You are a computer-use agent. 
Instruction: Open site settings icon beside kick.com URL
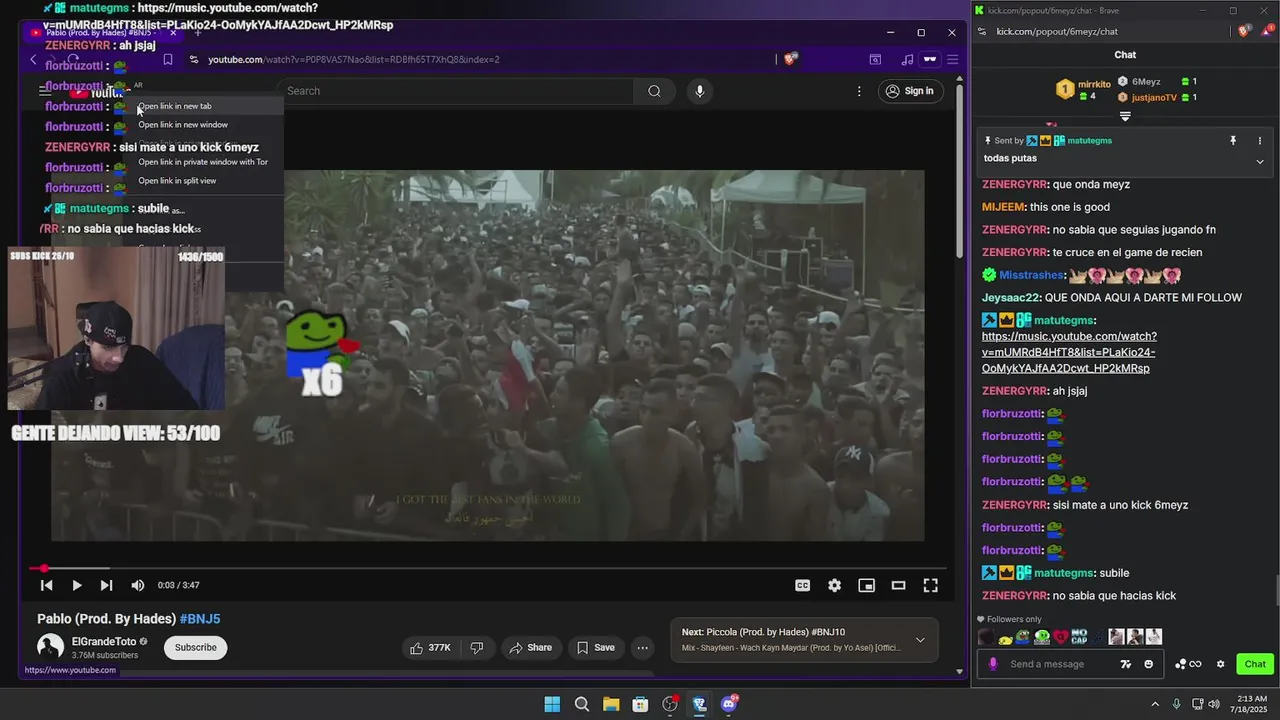982,31
